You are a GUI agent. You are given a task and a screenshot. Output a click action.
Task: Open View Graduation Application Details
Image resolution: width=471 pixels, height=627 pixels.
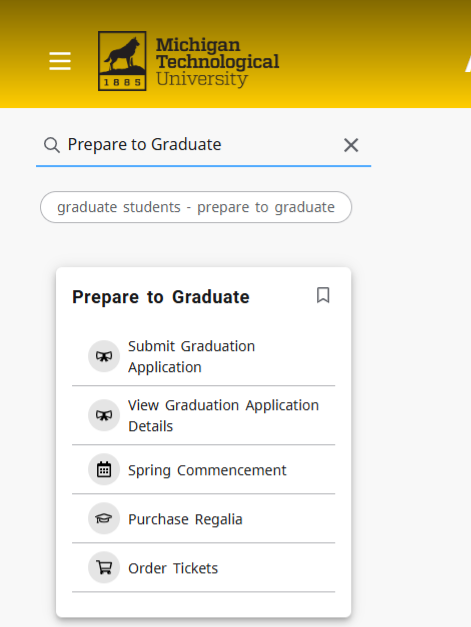(x=224, y=415)
